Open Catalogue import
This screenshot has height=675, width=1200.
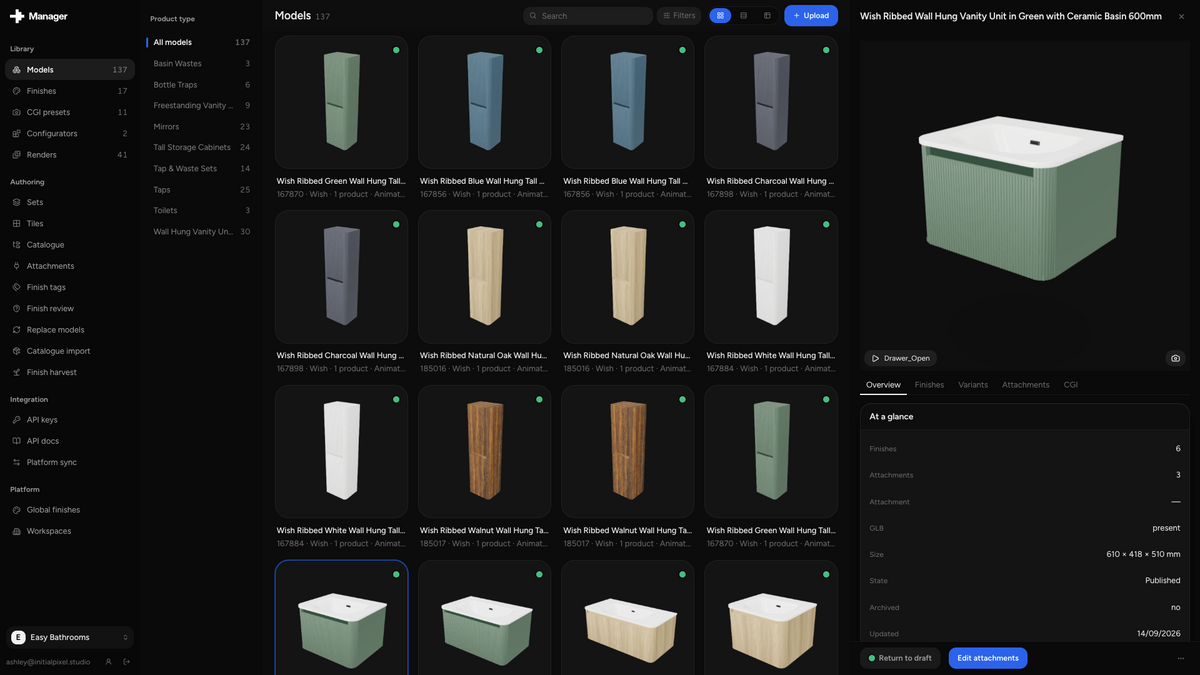pos(69,351)
